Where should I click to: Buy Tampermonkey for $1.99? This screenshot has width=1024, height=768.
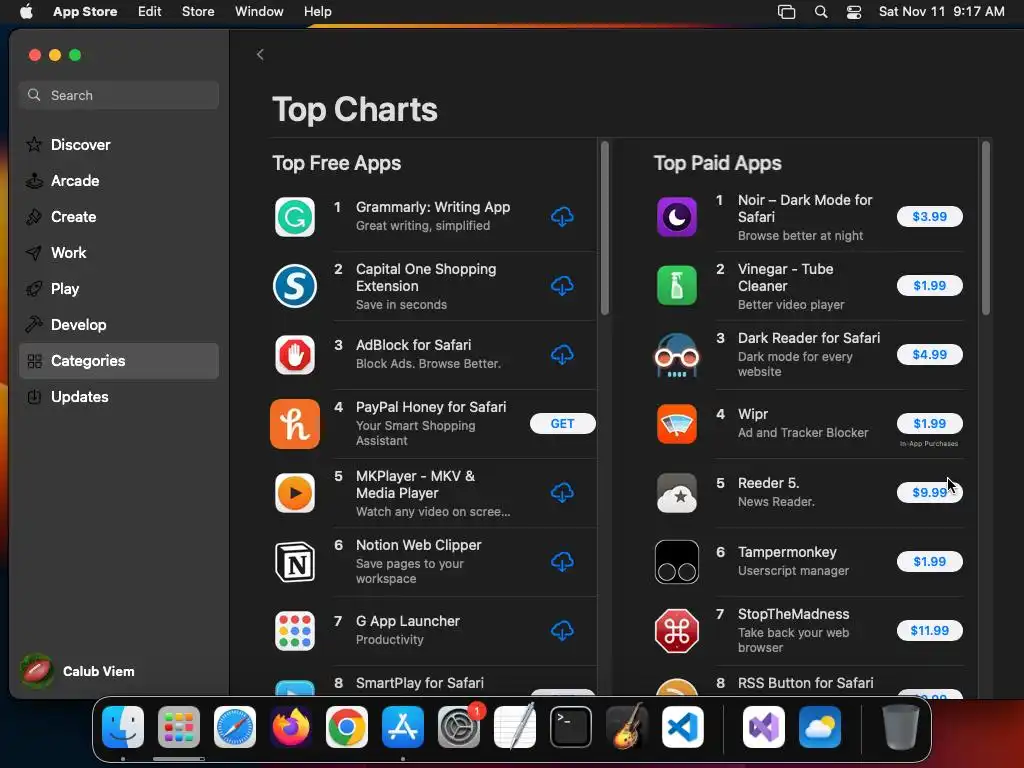click(929, 562)
